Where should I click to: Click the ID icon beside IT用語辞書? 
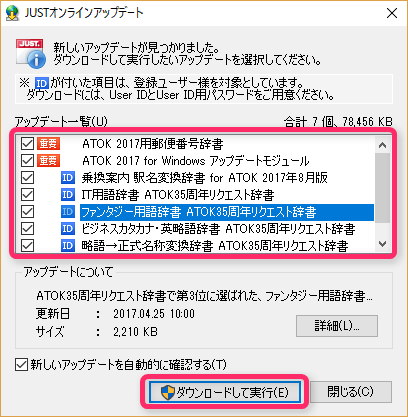(68, 195)
